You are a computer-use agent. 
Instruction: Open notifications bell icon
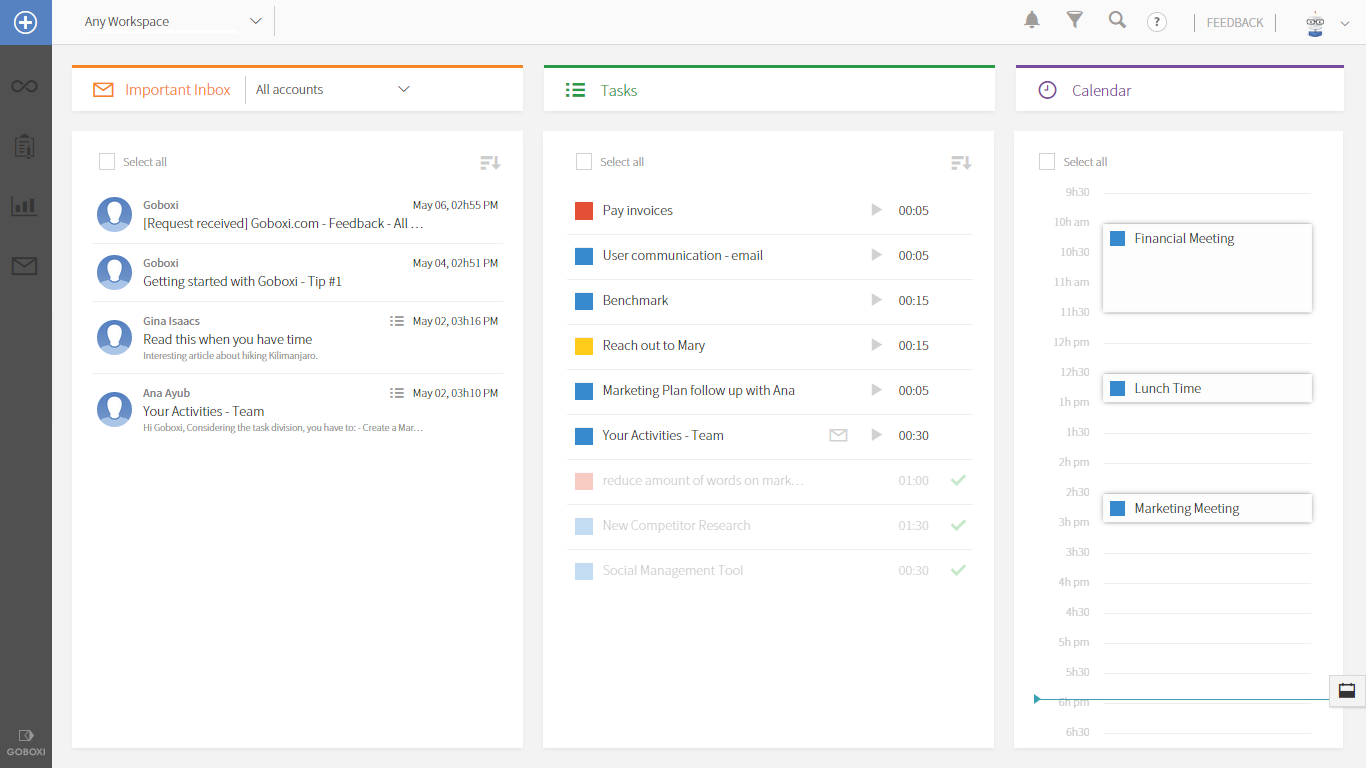point(1032,20)
